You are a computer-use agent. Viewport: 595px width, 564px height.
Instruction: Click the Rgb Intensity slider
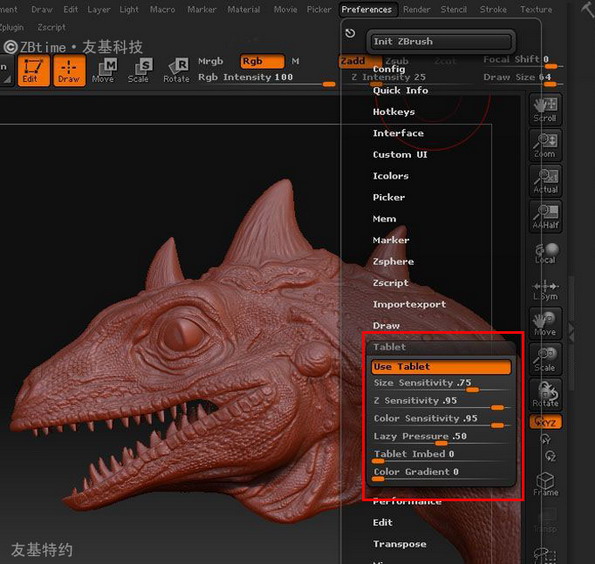pyautogui.click(x=266, y=79)
